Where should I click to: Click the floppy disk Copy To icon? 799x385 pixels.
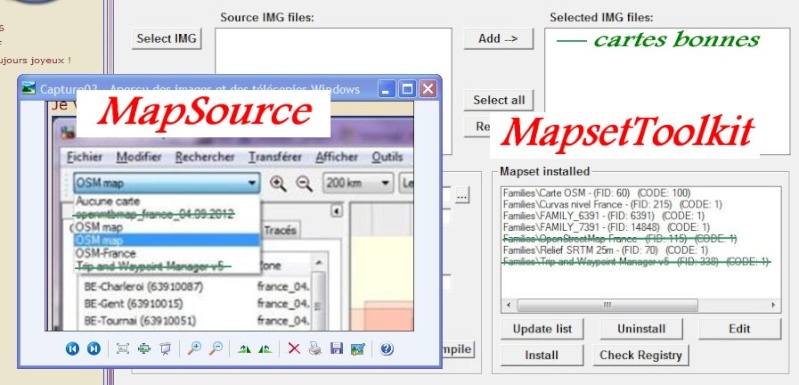[x=336, y=348]
